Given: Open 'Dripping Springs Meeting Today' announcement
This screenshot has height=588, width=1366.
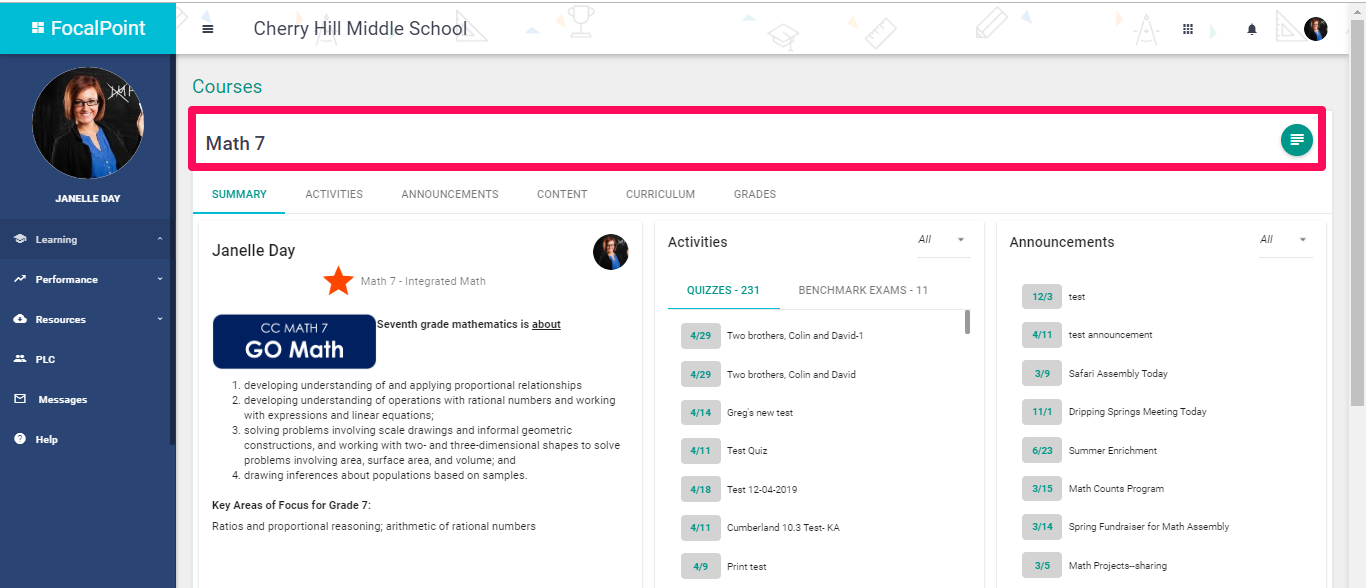Looking at the screenshot, I should click(1138, 411).
